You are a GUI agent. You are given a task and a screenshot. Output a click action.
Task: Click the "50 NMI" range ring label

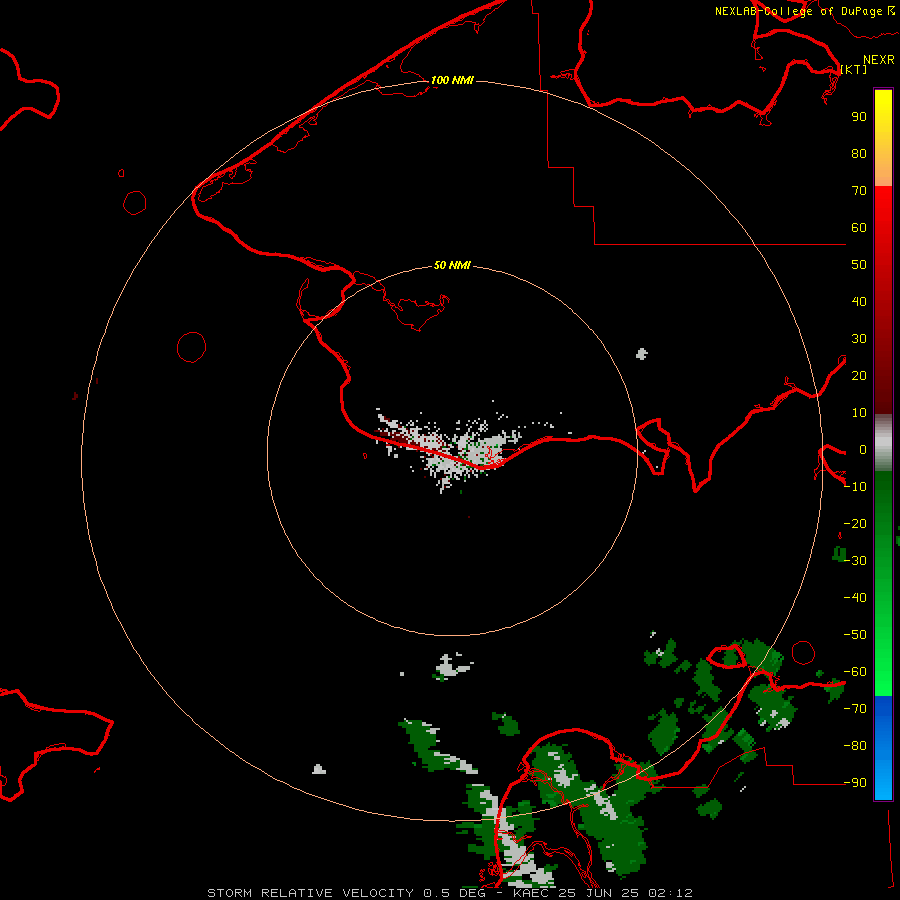(x=452, y=265)
